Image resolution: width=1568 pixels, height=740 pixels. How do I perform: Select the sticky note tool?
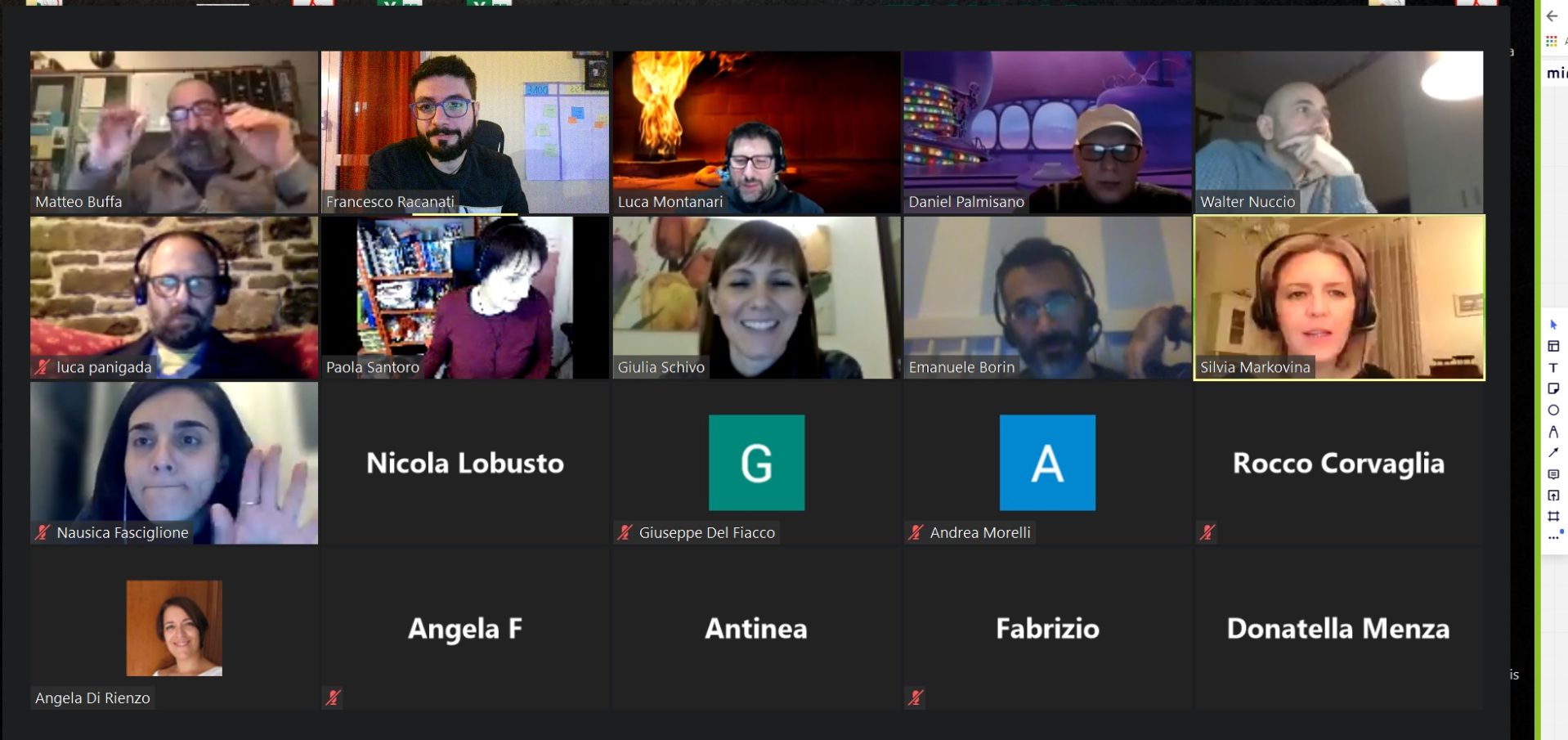1553,388
